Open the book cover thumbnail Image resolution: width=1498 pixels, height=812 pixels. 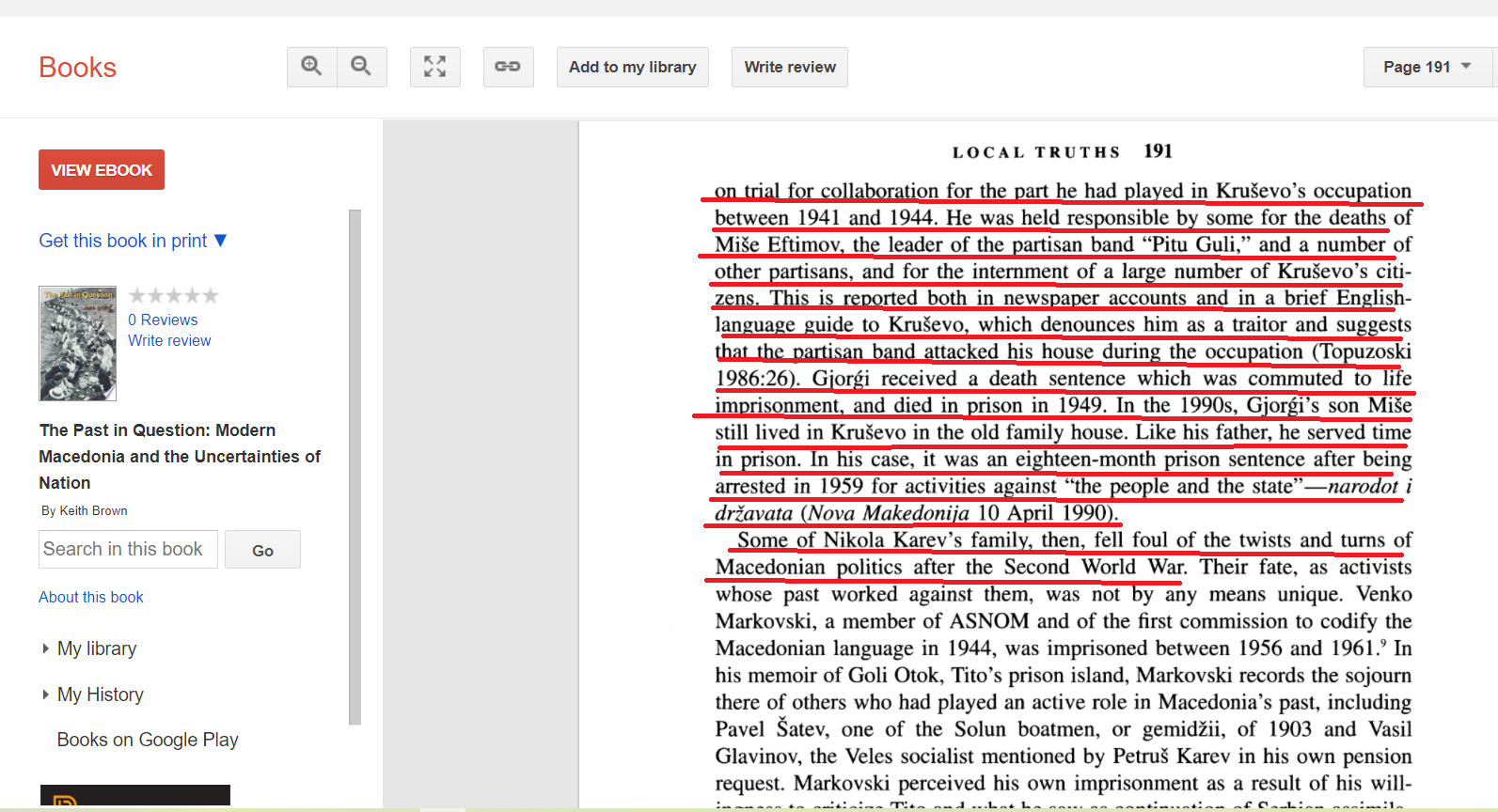tap(78, 343)
